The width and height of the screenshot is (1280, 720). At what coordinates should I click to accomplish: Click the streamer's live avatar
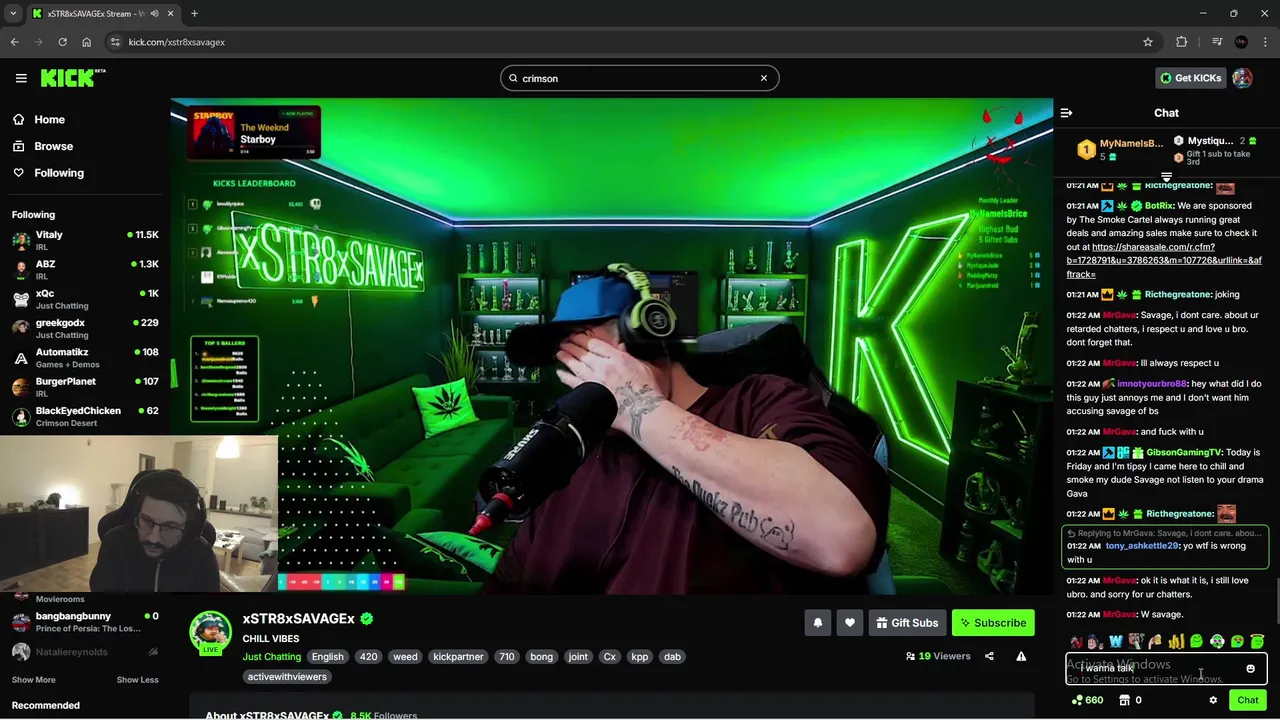[210, 633]
